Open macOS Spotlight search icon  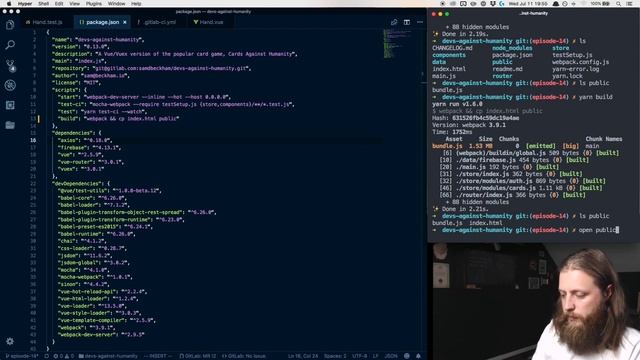[x=618, y=3]
